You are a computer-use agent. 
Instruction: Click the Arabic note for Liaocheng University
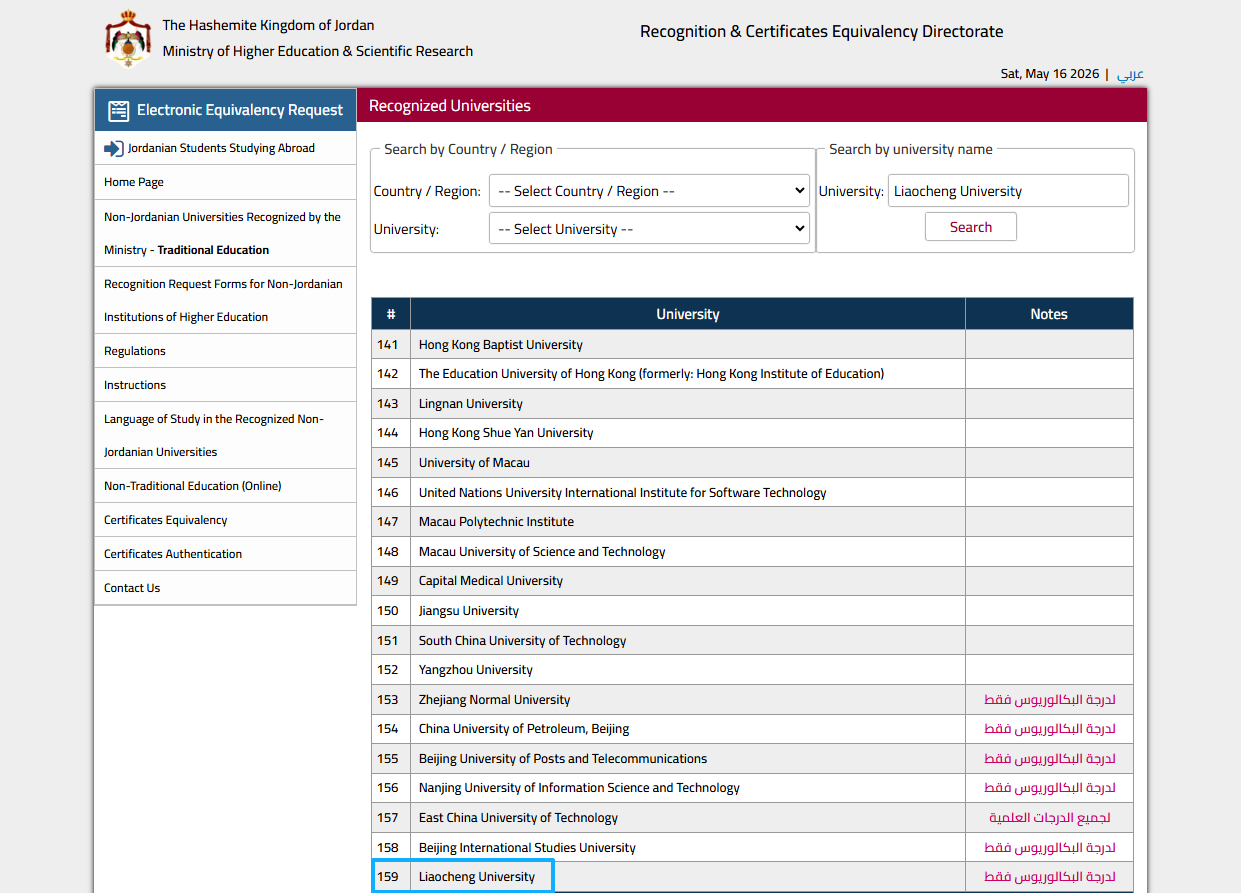1050,877
